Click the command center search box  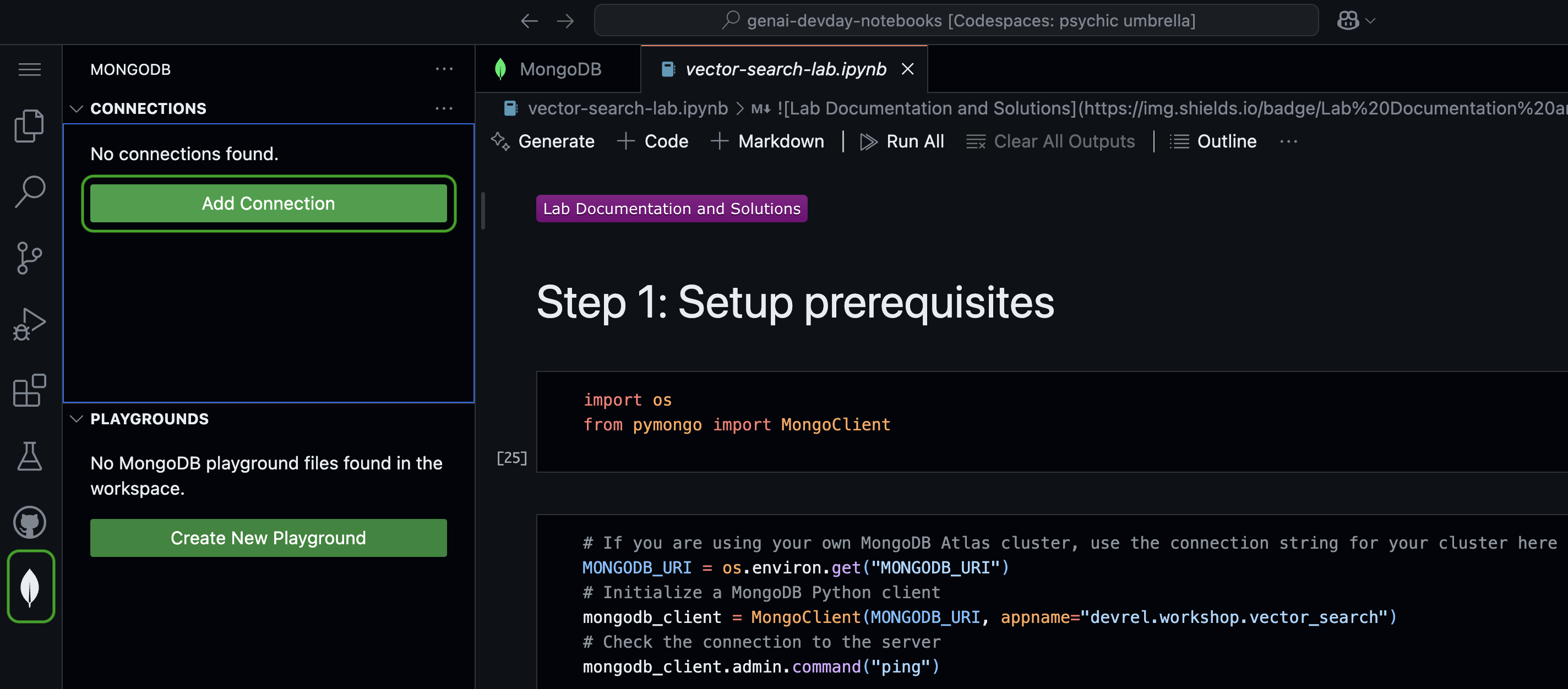(956, 21)
